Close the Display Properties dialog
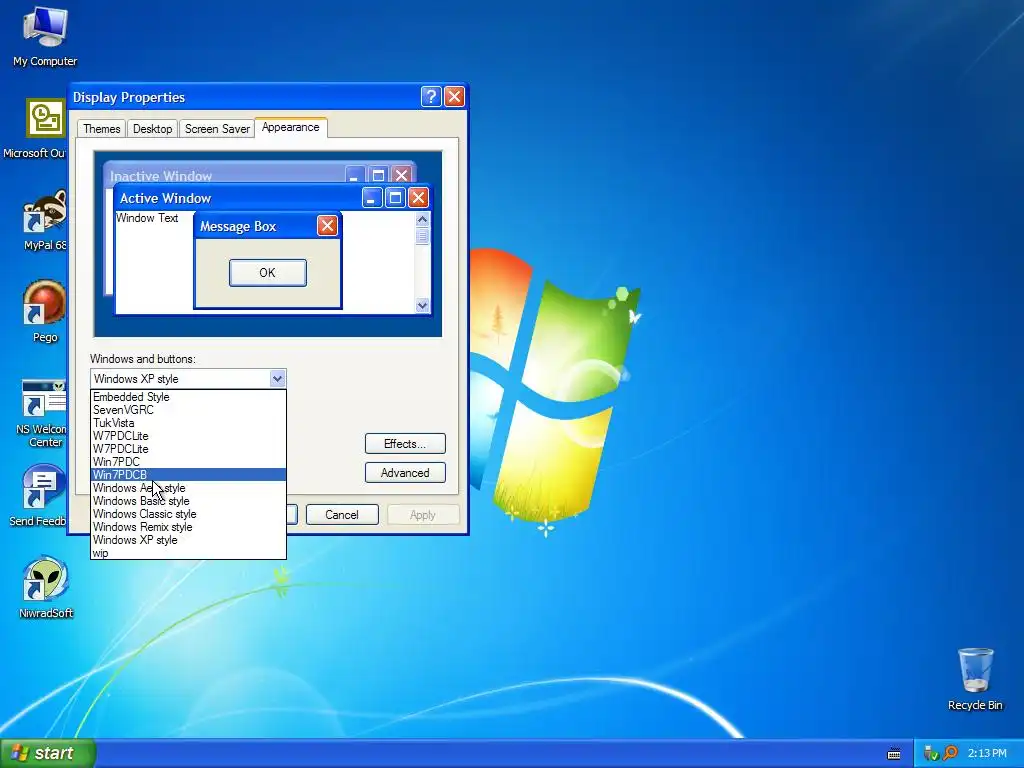The height and width of the screenshot is (768, 1024). pos(454,97)
